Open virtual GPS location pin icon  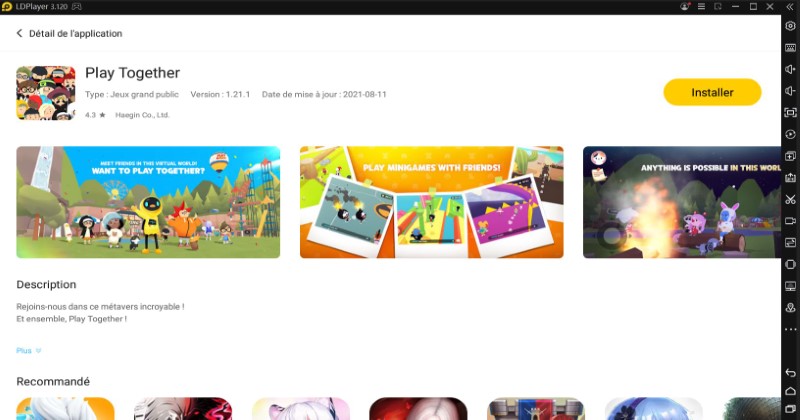tap(790, 307)
